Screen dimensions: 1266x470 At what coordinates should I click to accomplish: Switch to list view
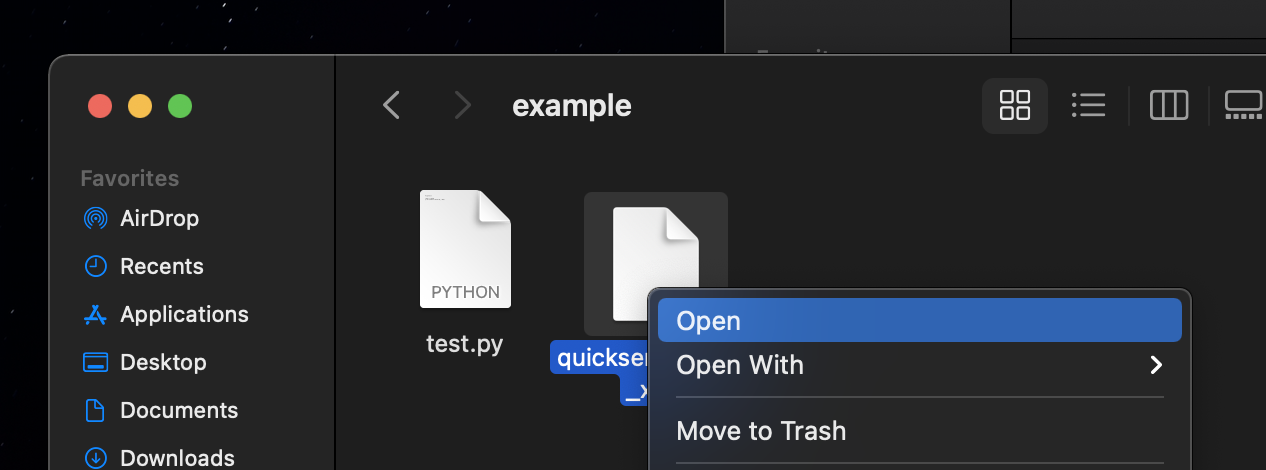(1087, 105)
